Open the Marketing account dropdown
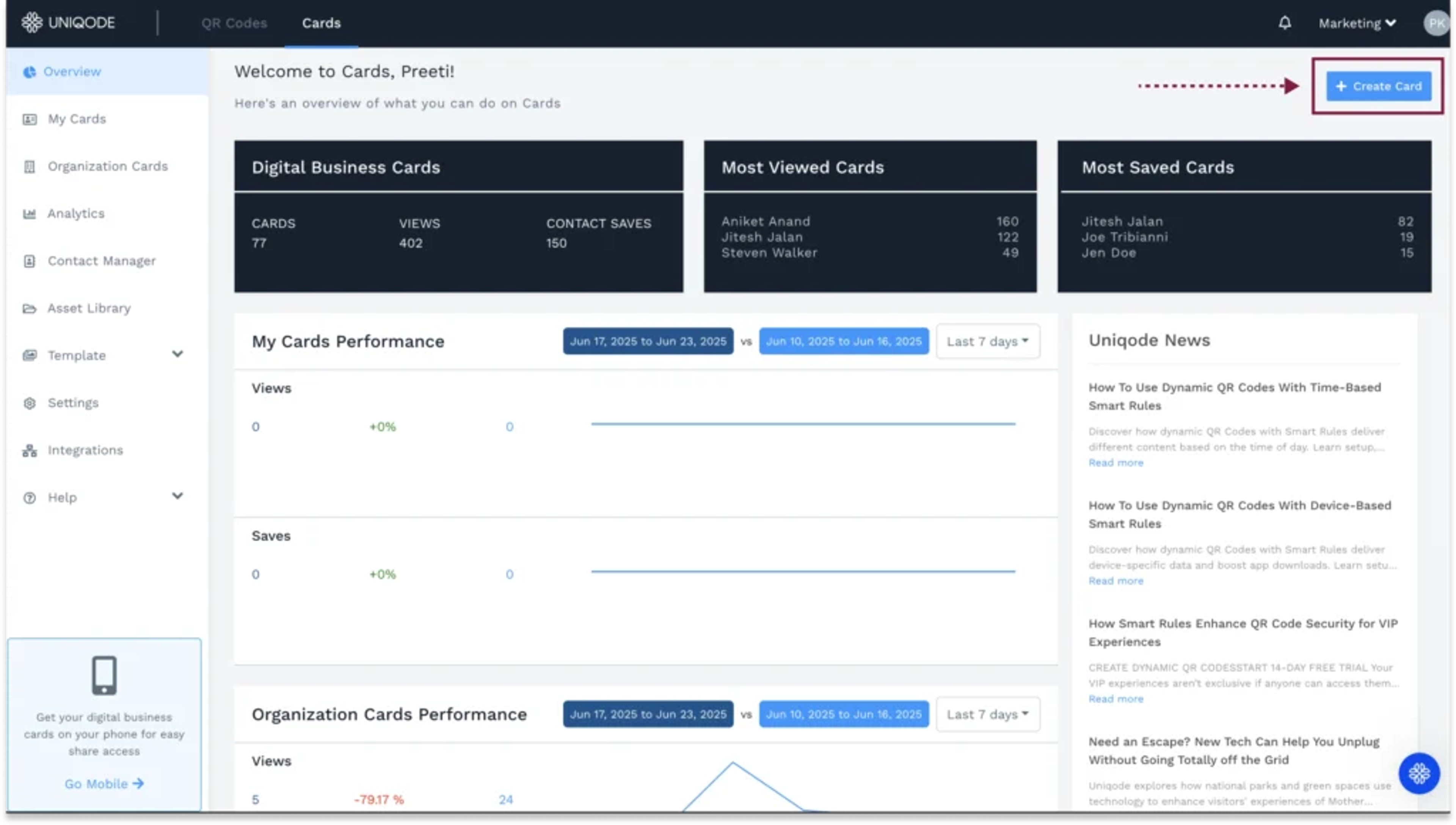This screenshot has width=1456, height=825. pos(1357,23)
